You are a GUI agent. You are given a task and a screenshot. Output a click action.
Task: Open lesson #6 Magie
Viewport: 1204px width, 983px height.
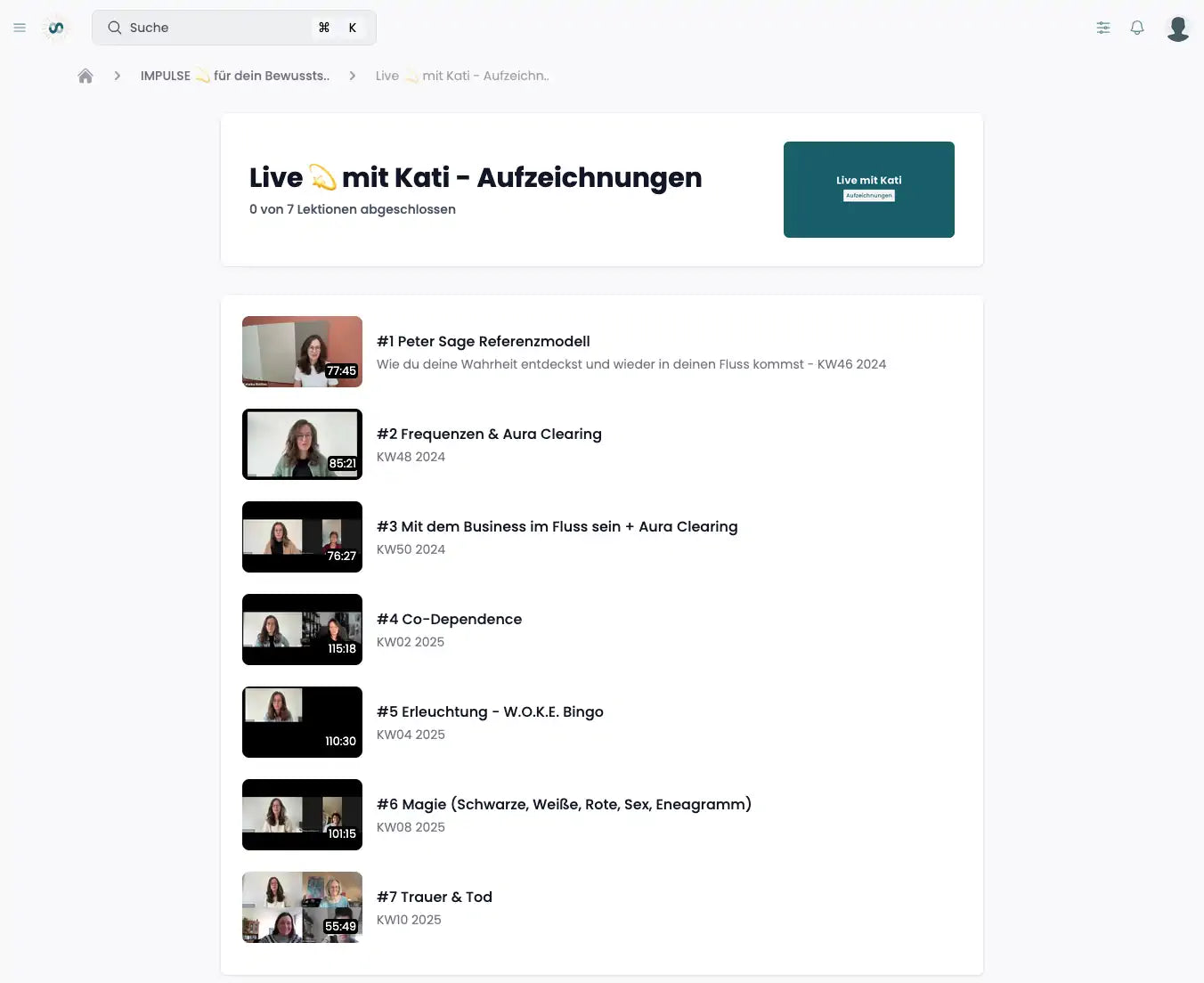click(x=564, y=804)
